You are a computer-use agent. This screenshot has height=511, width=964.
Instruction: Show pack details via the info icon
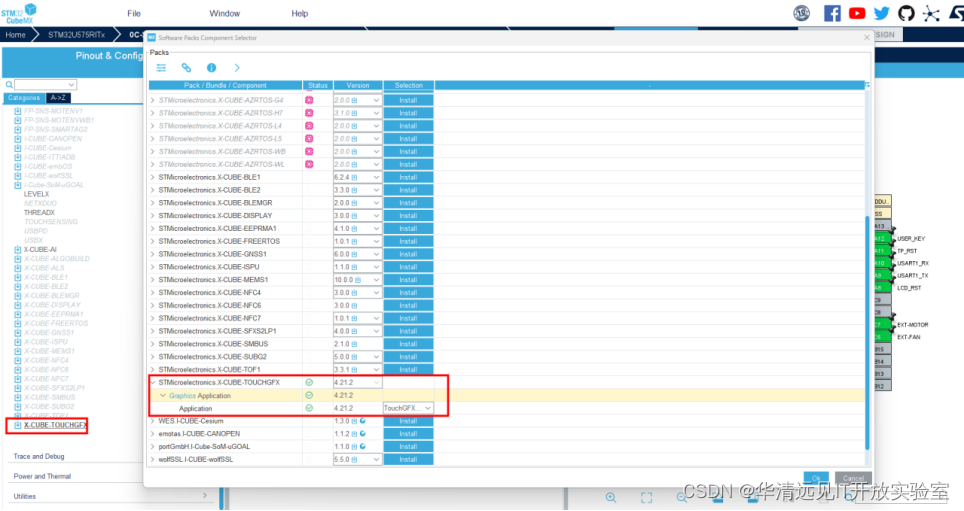point(211,68)
